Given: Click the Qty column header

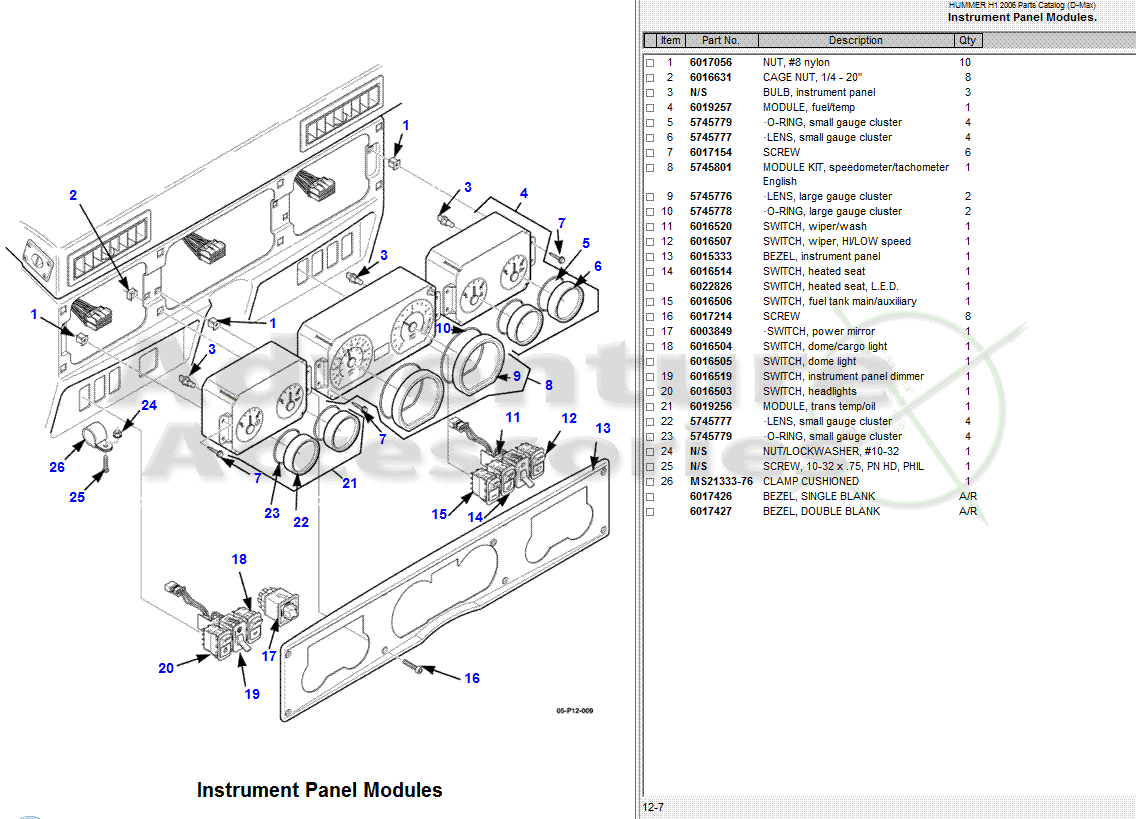Looking at the screenshot, I should [x=968, y=41].
